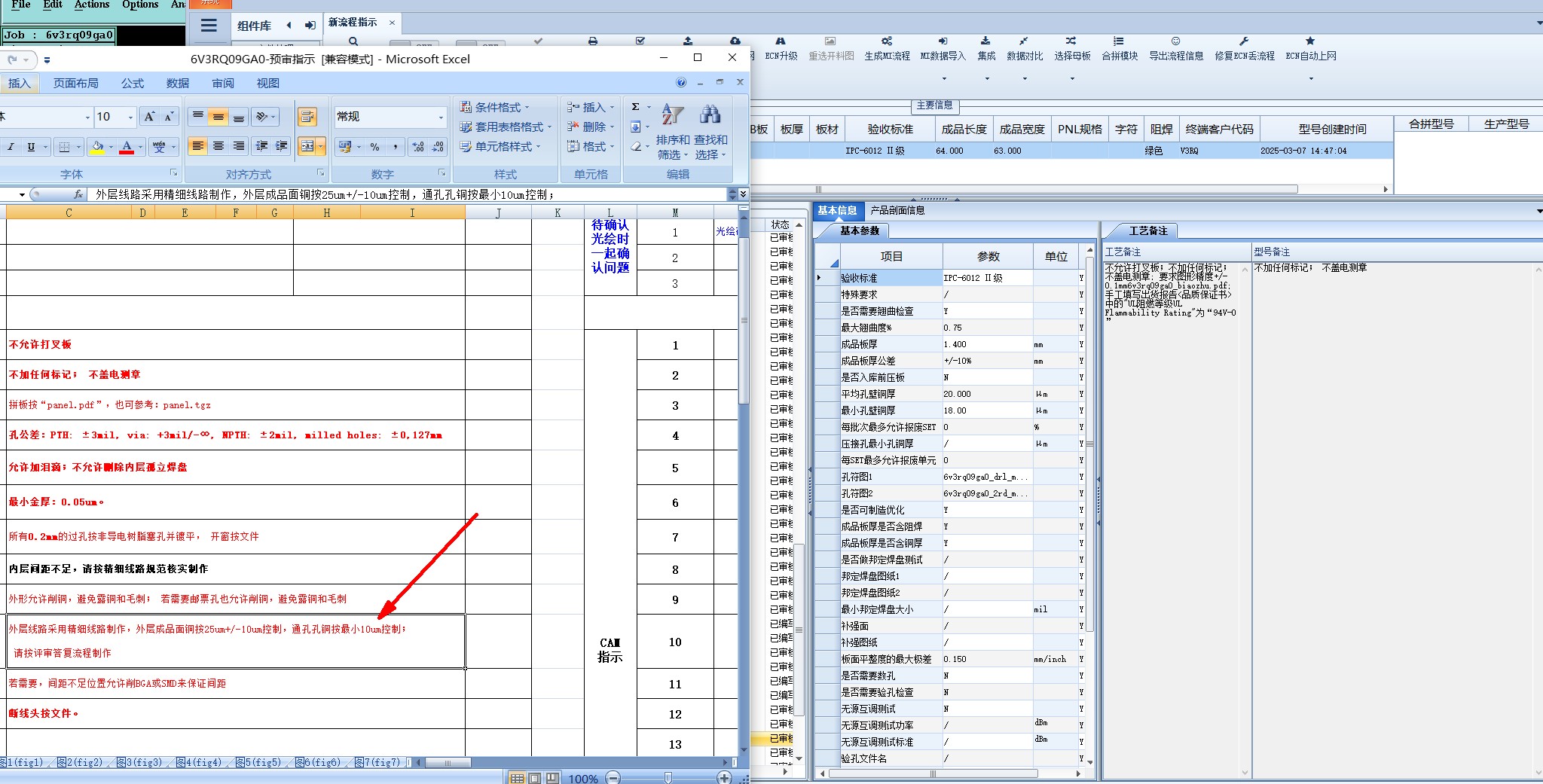1543x784 pixels.
Task: Apply bottom vertical alignment in Excel ribbon
Action: 238,117
